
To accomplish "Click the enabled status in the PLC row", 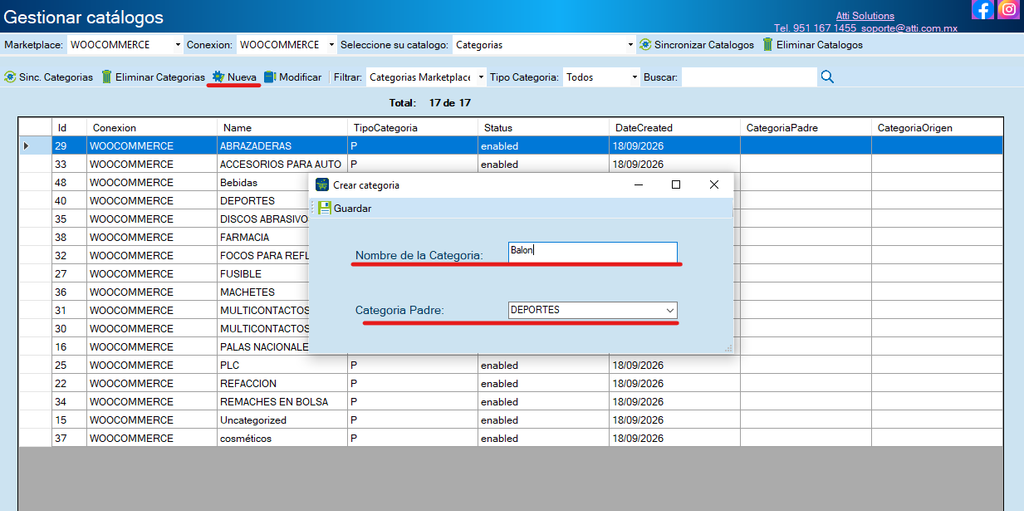I will point(543,365).
